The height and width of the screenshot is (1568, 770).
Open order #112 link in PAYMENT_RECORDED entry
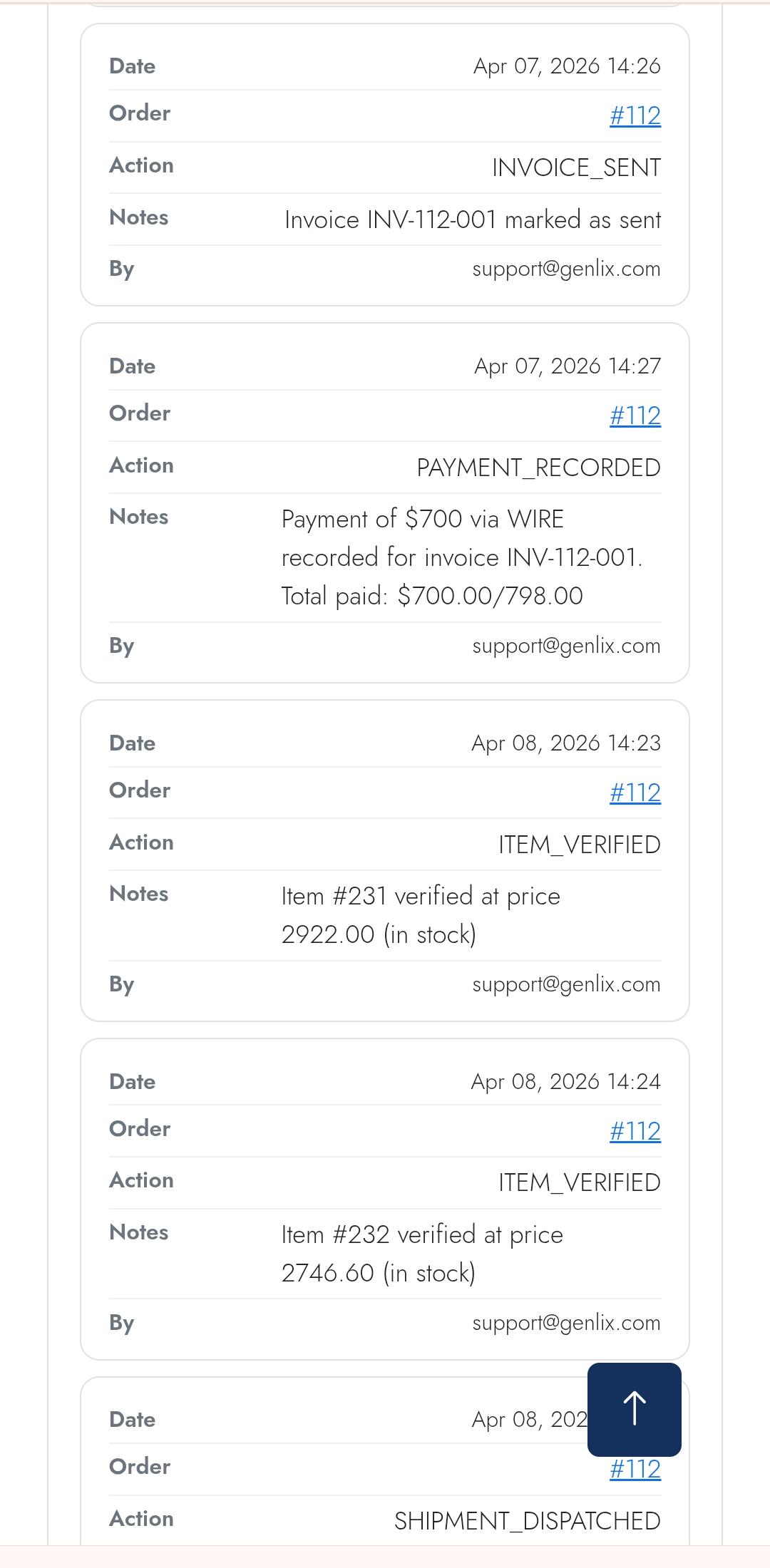click(635, 416)
